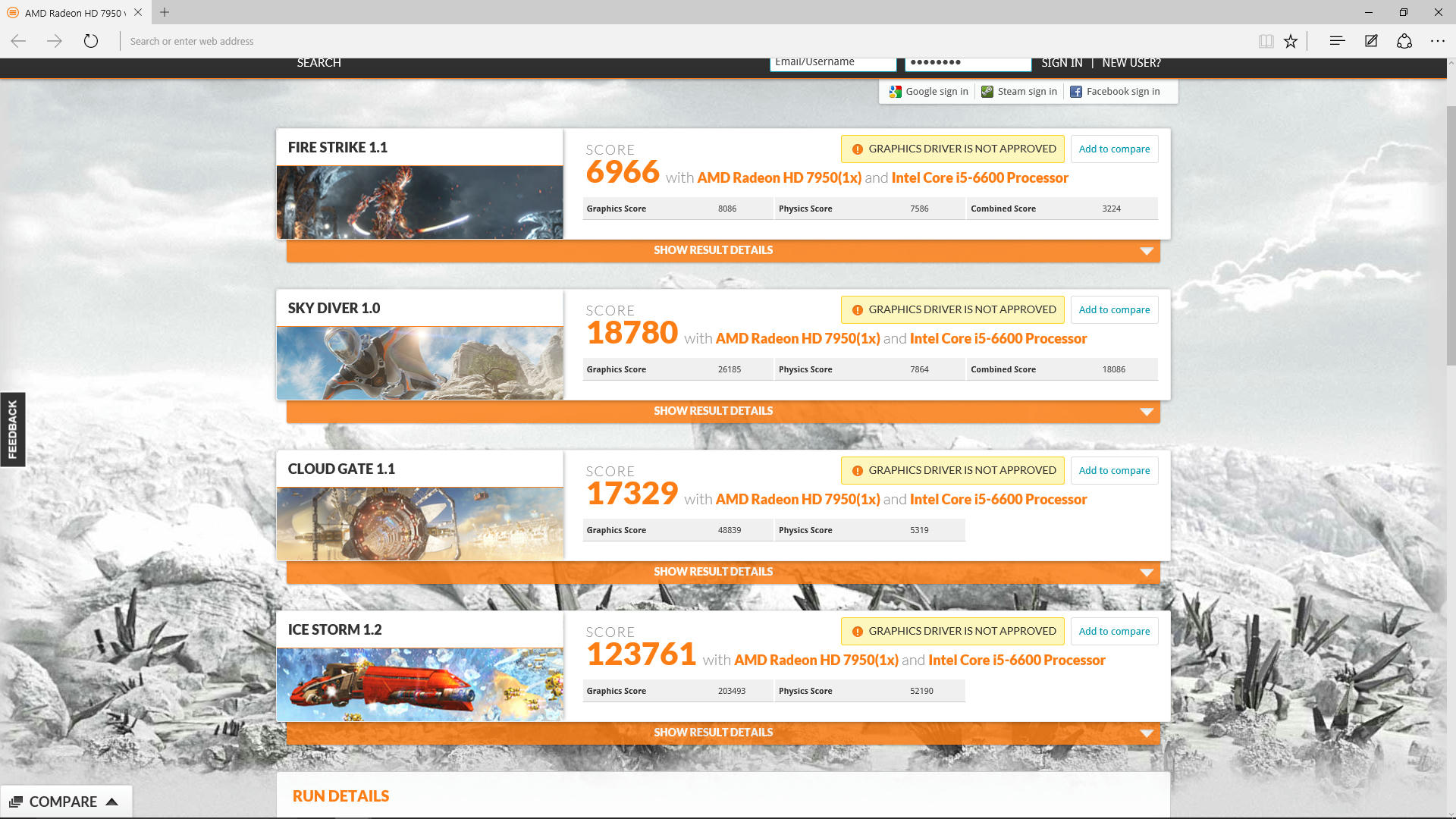This screenshot has height=819, width=1456.
Task: Close the AMD Radeon HD 7950 tab
Action: point(138,12)
